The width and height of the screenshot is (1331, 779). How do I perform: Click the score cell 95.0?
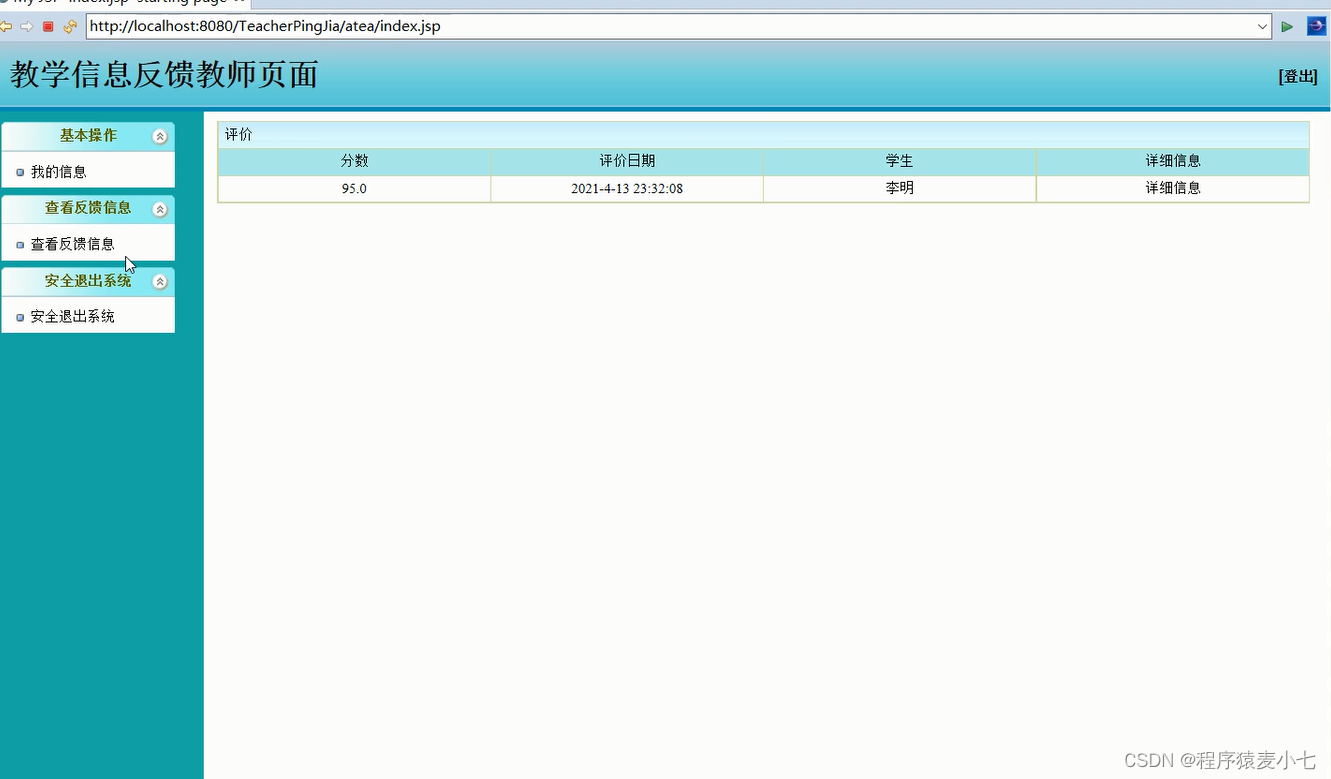354,188
